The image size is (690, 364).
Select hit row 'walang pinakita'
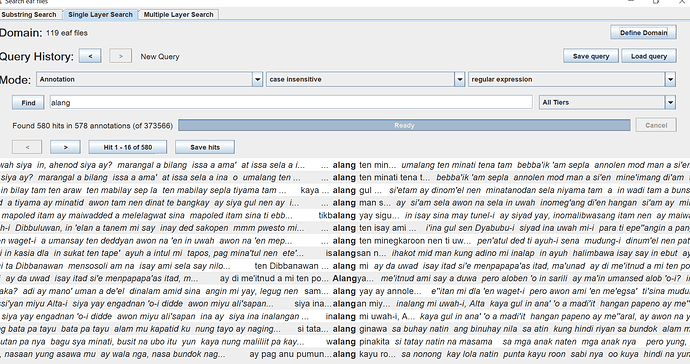point(345,342)
